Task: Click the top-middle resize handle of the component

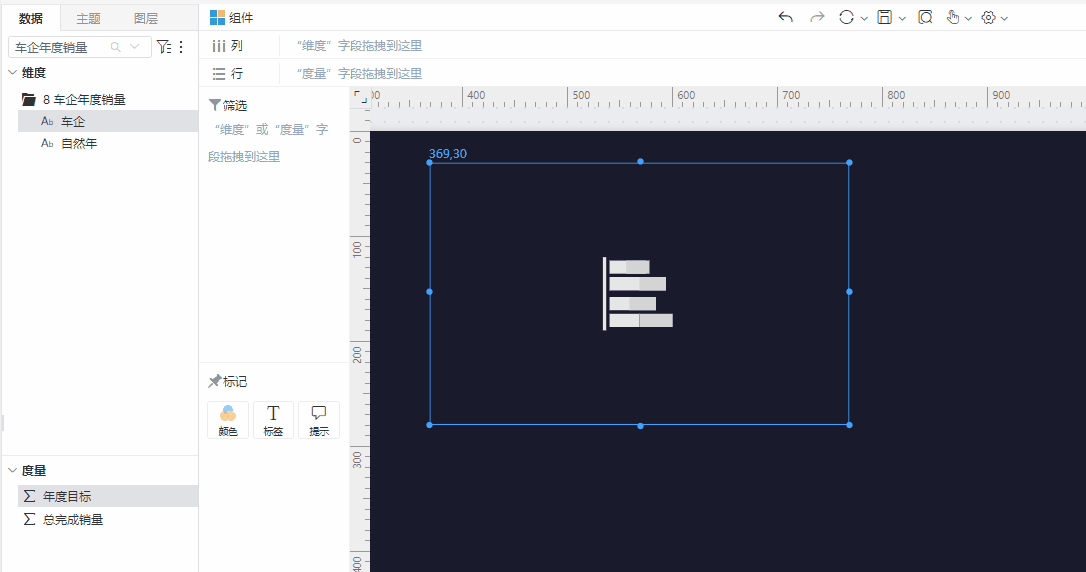Action: [x=640, y=161]
